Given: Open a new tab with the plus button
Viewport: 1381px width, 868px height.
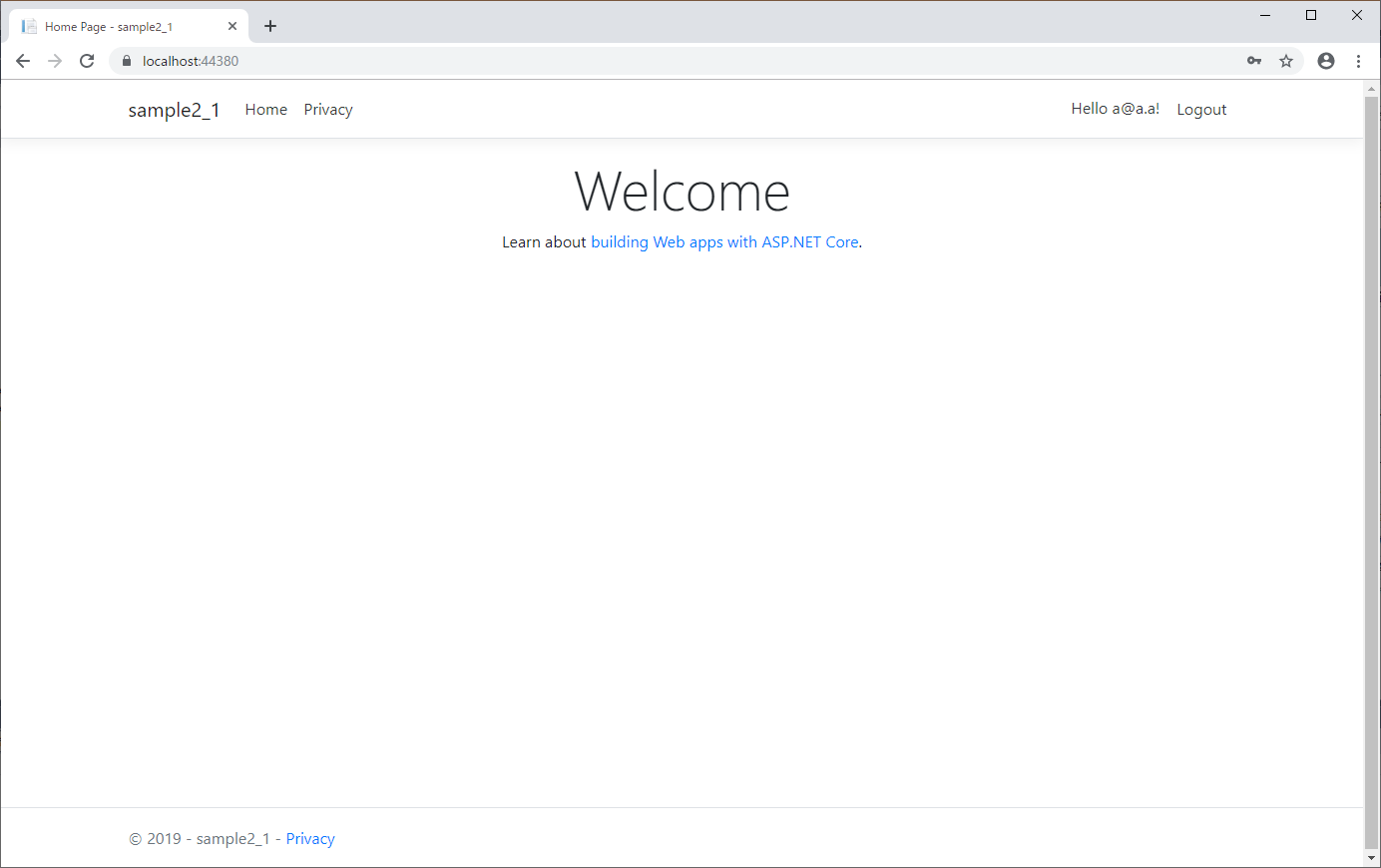Looking at the screenshot, I should [x=270, y=26].
